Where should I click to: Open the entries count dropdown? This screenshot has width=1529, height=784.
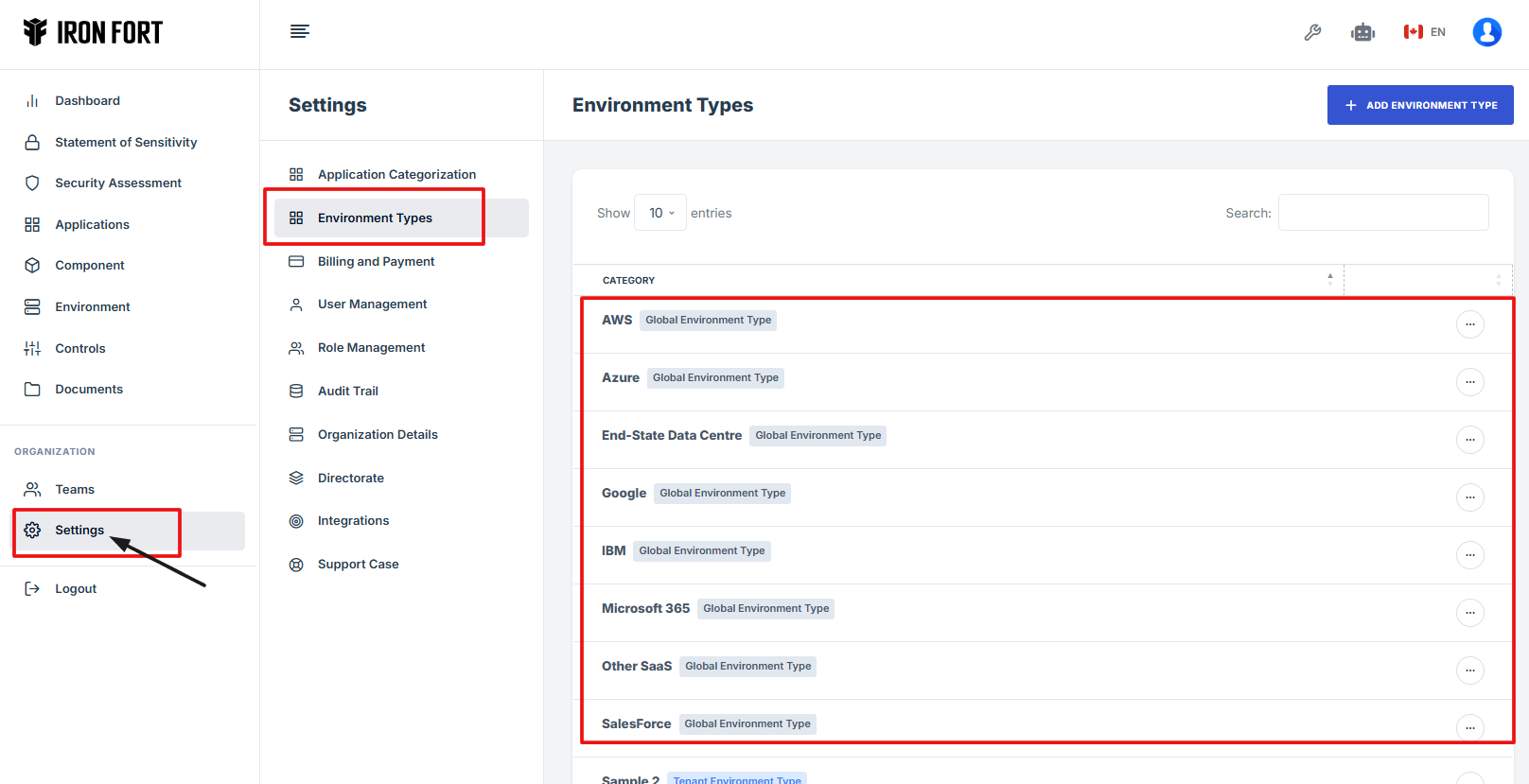pyautogui.click(x=660, y=213)
